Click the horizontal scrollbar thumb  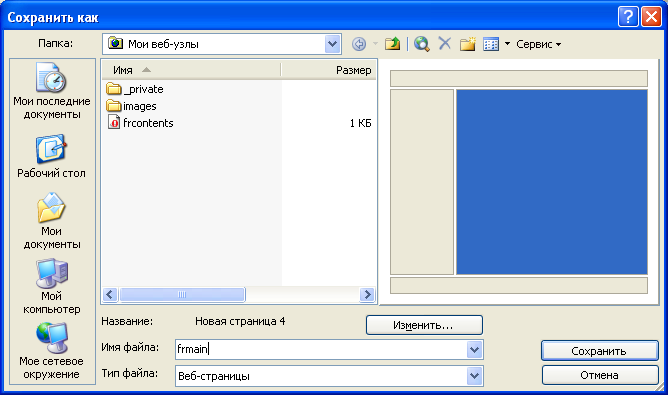pyautogui.click(x=182, y=294)
